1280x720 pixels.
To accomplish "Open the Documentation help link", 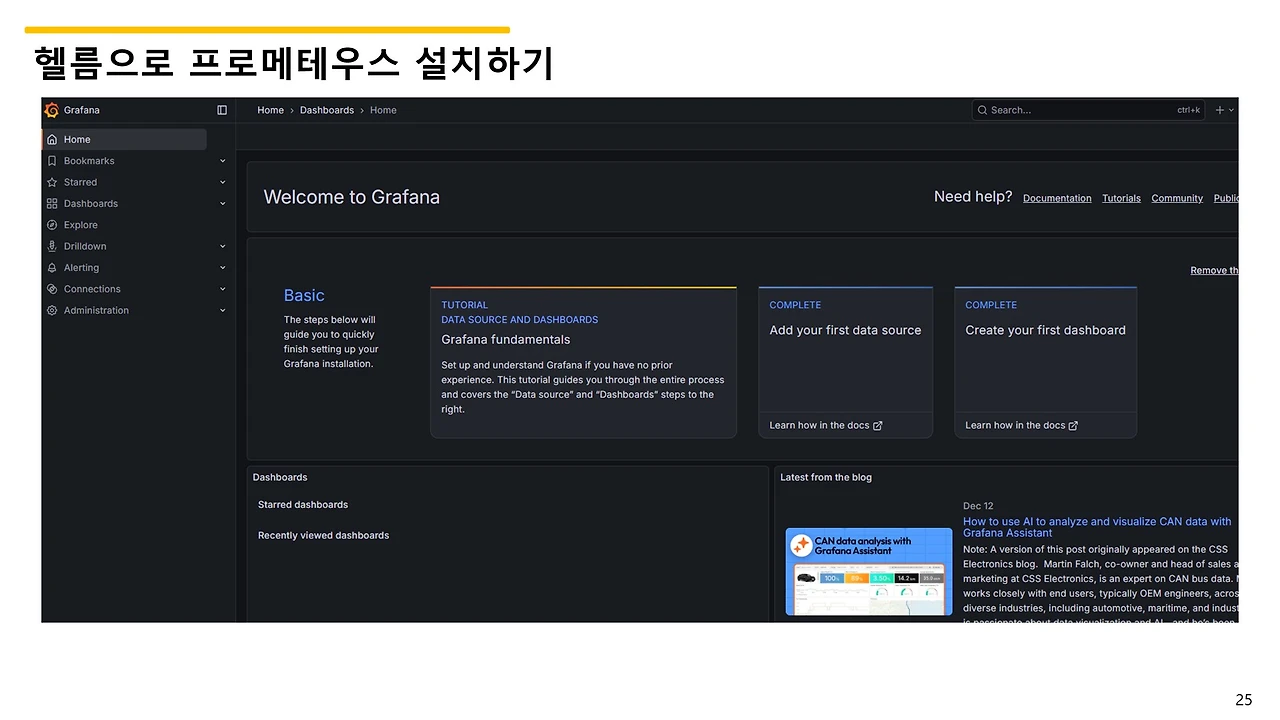I will coord(1057,198).
